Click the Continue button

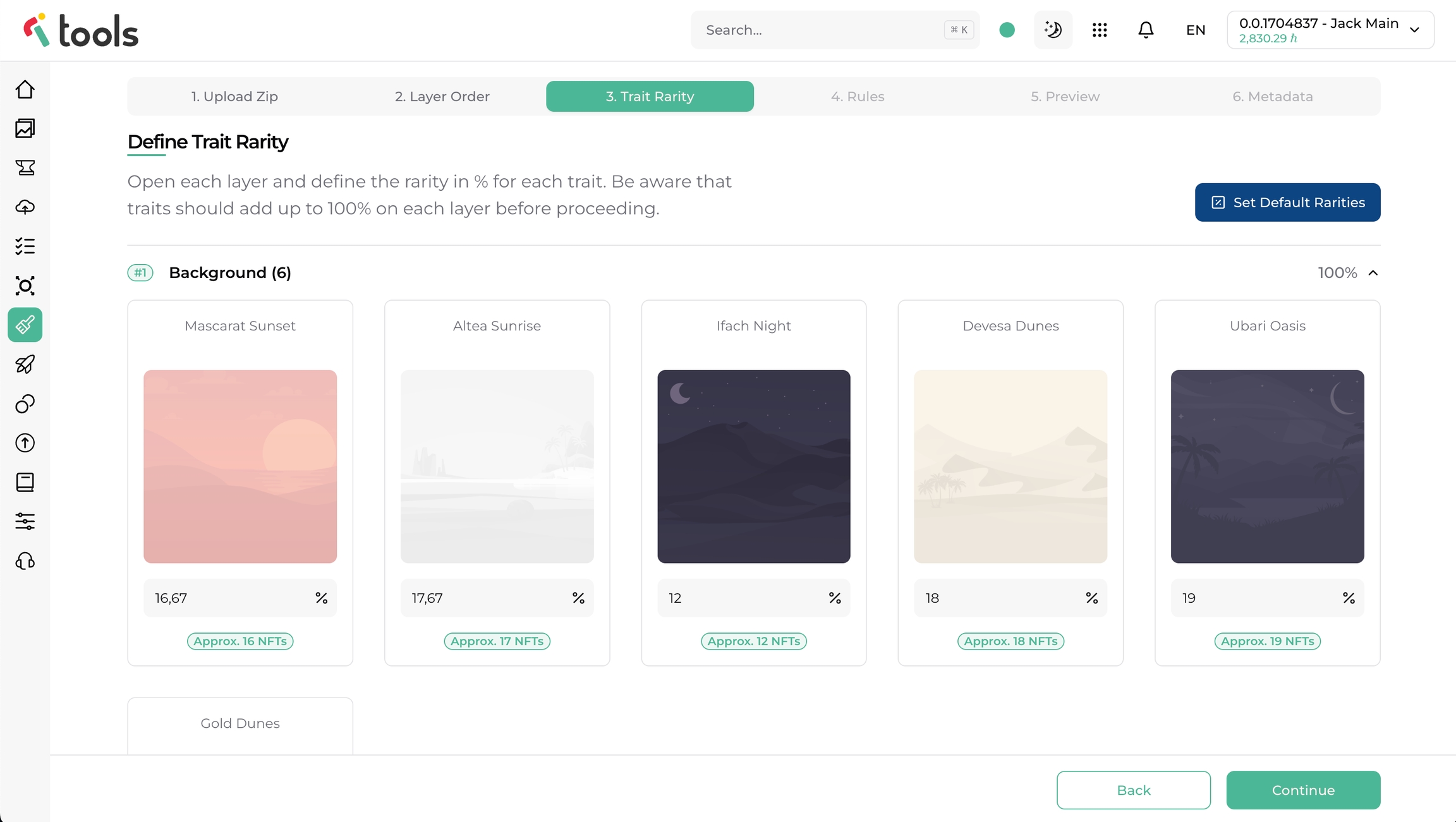[1303, 790]
